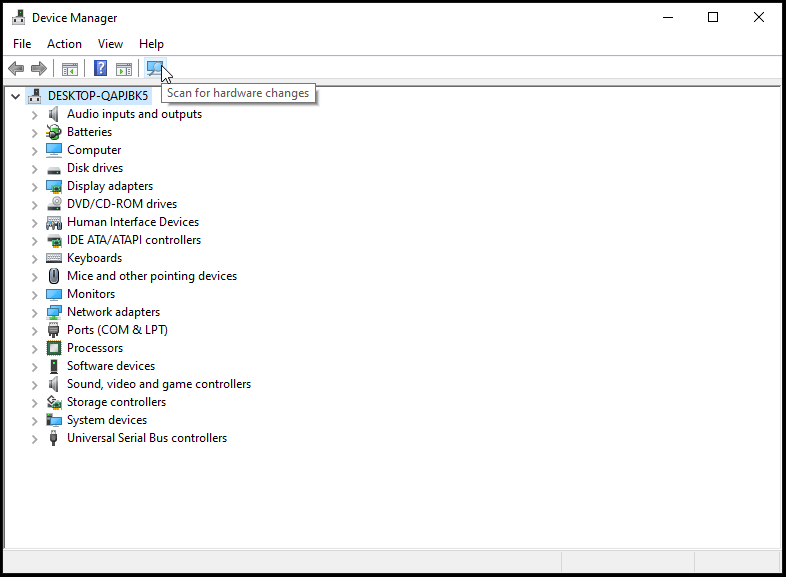Maximize the Device Manager window
The image size is (786, 577).
[x=713, y=18]
